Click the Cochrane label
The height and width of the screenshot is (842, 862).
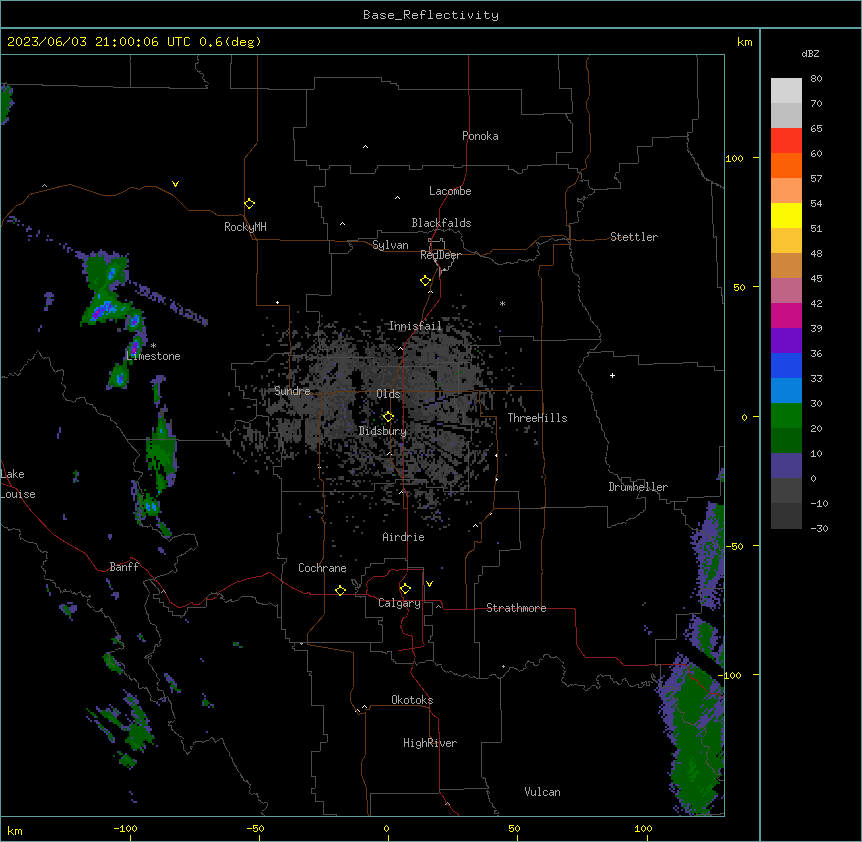pos(322,568)
